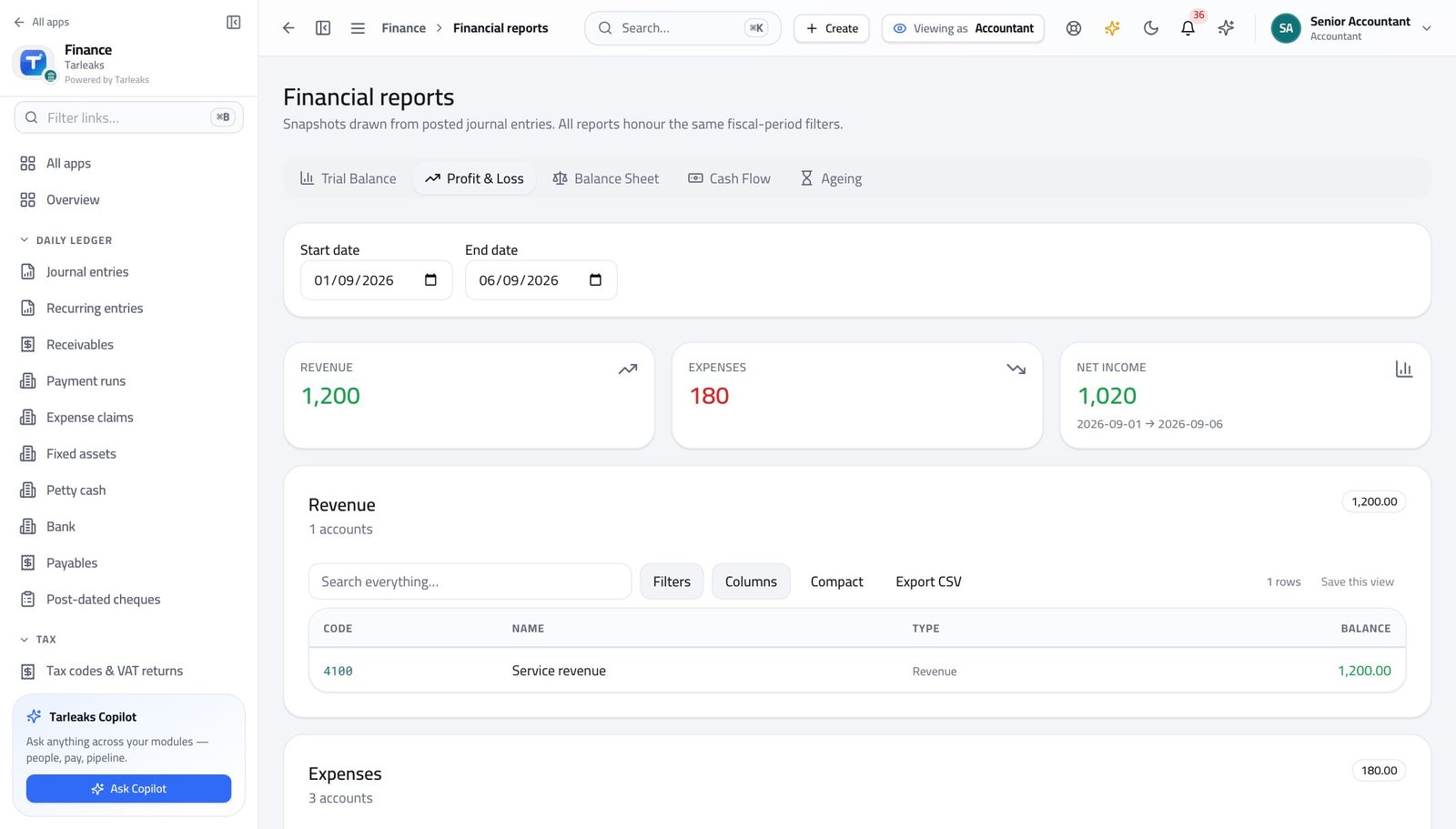Click the Finance app logo icon
Viewport: 1456px width, 829px height.
point(34,63)
